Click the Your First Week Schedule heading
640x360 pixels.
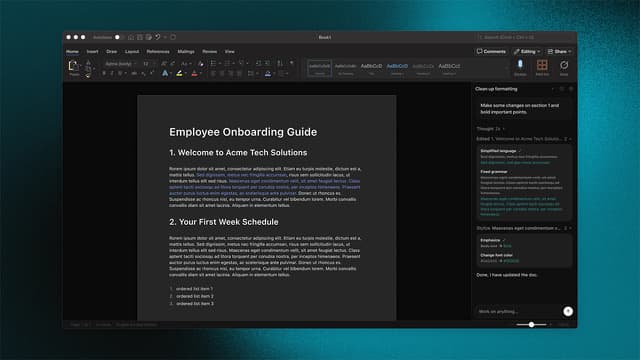(x=224, y=222)
